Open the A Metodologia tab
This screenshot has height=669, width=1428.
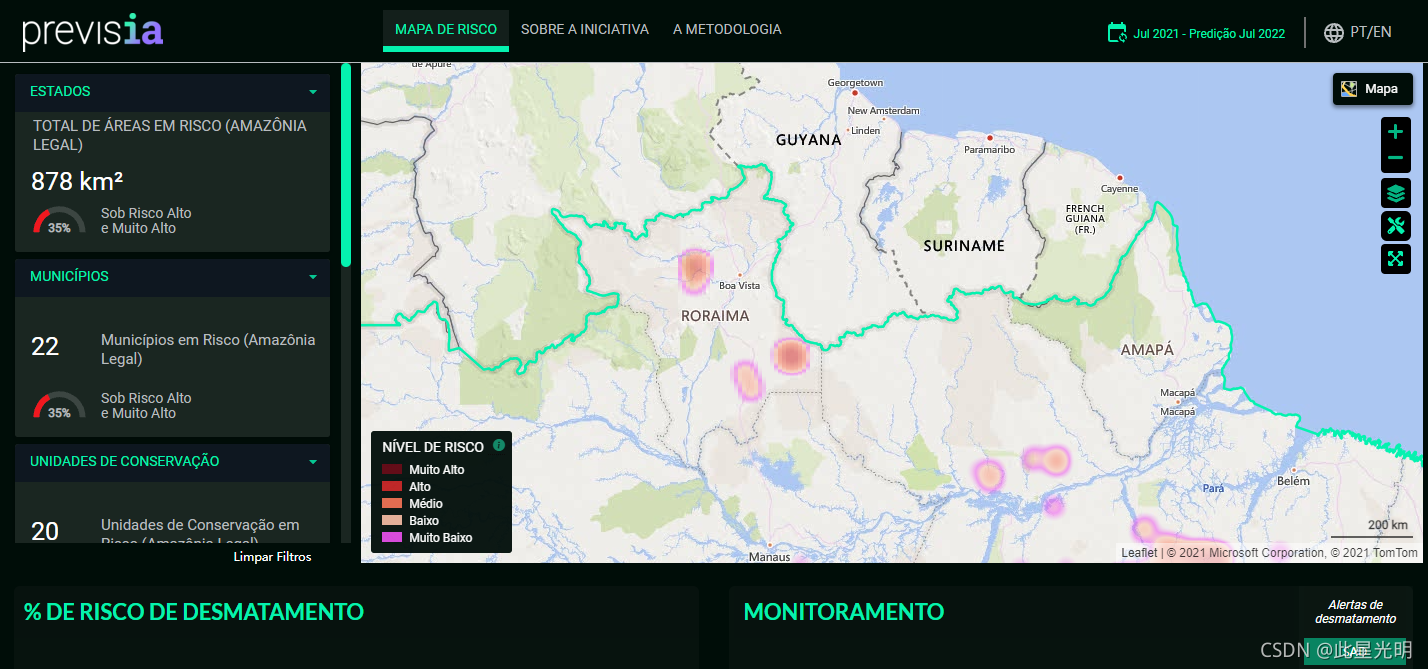(x=727, y=30)
